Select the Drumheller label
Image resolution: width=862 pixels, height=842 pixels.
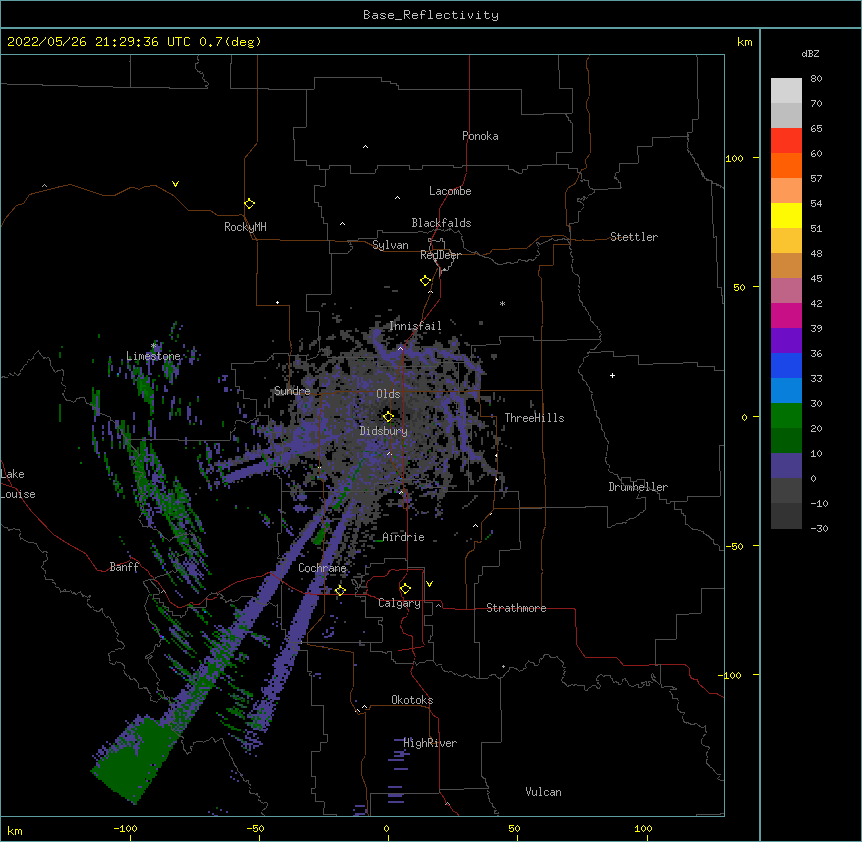638,487
